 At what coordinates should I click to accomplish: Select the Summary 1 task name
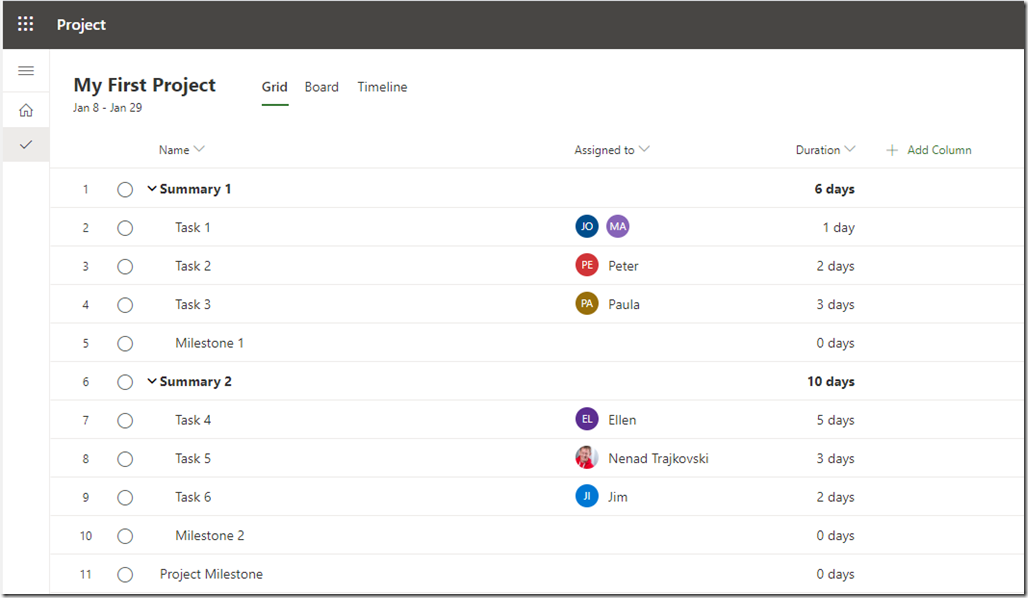click(x=195, y=189)
